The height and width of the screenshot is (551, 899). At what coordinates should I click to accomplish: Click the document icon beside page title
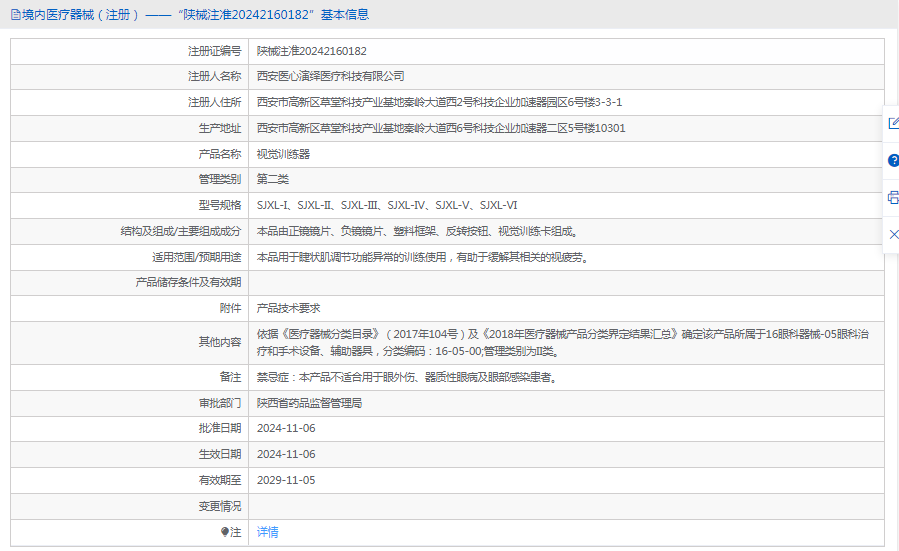tap(13, 15)
